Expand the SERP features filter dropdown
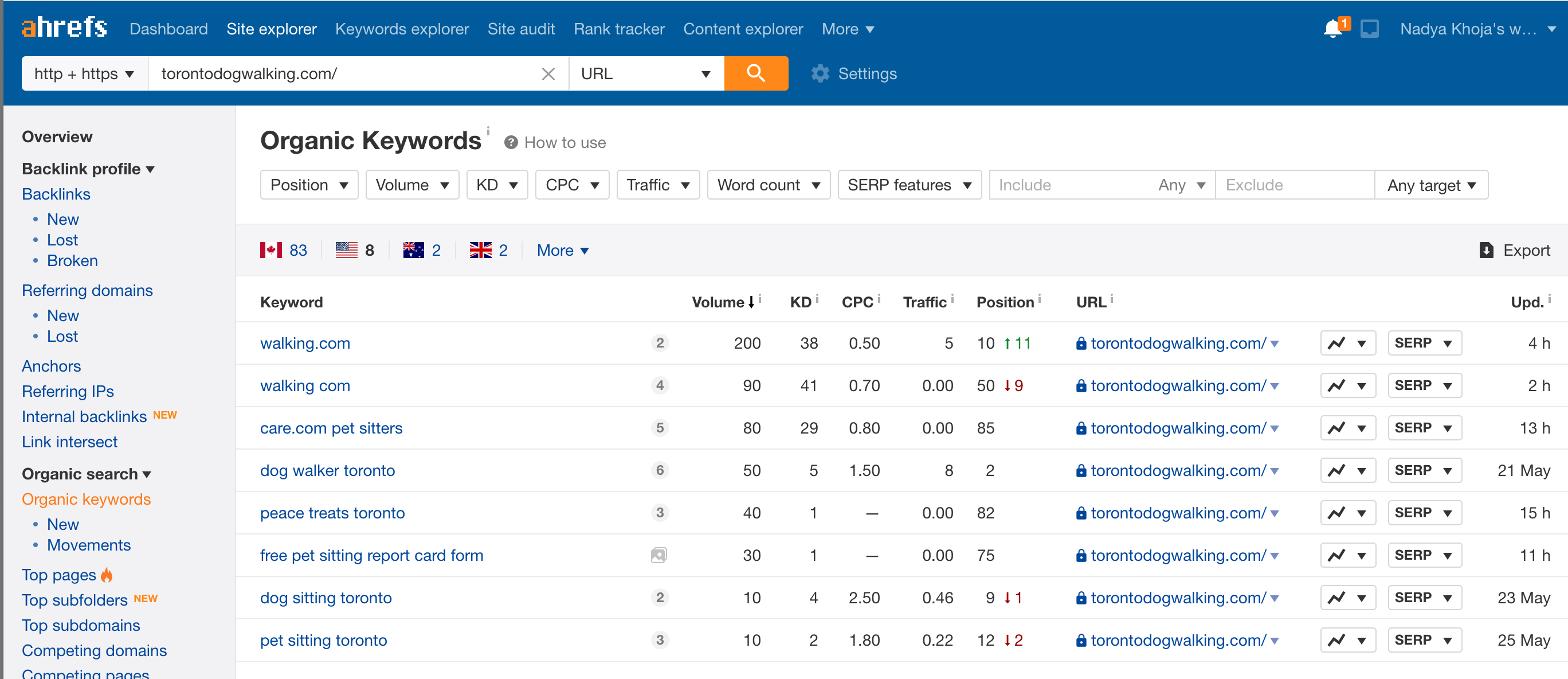 pyautogui.click(x=909, y=185)
